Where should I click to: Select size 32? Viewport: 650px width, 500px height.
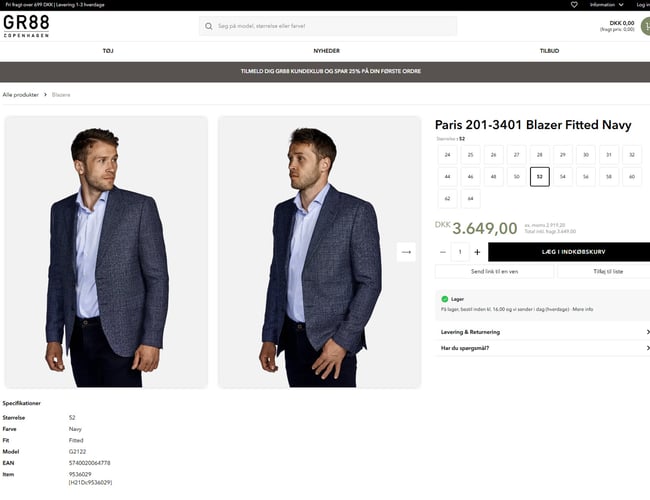pos(632,155)
